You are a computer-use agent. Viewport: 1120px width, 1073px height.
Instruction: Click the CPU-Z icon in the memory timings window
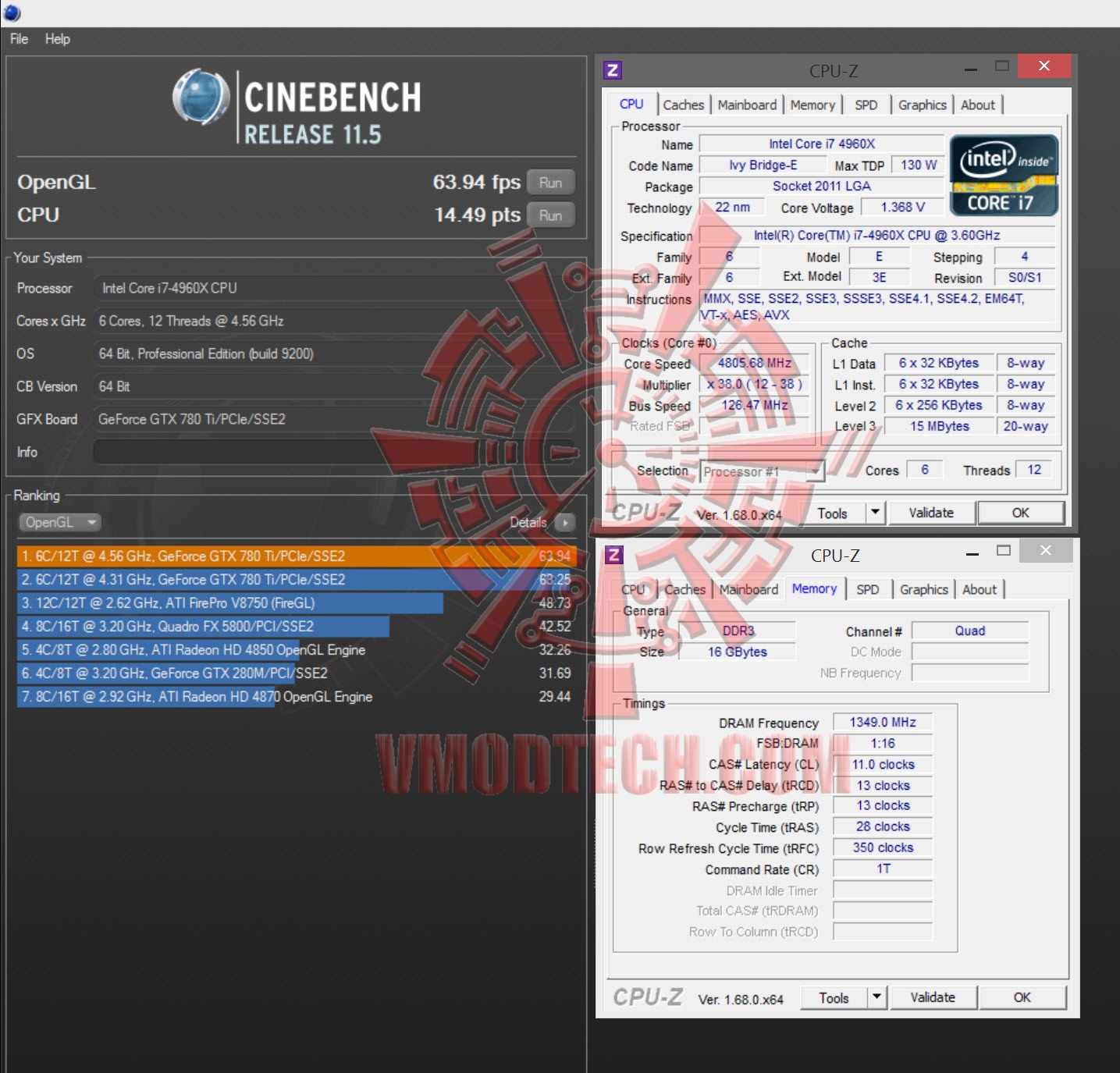pos(615,555)
